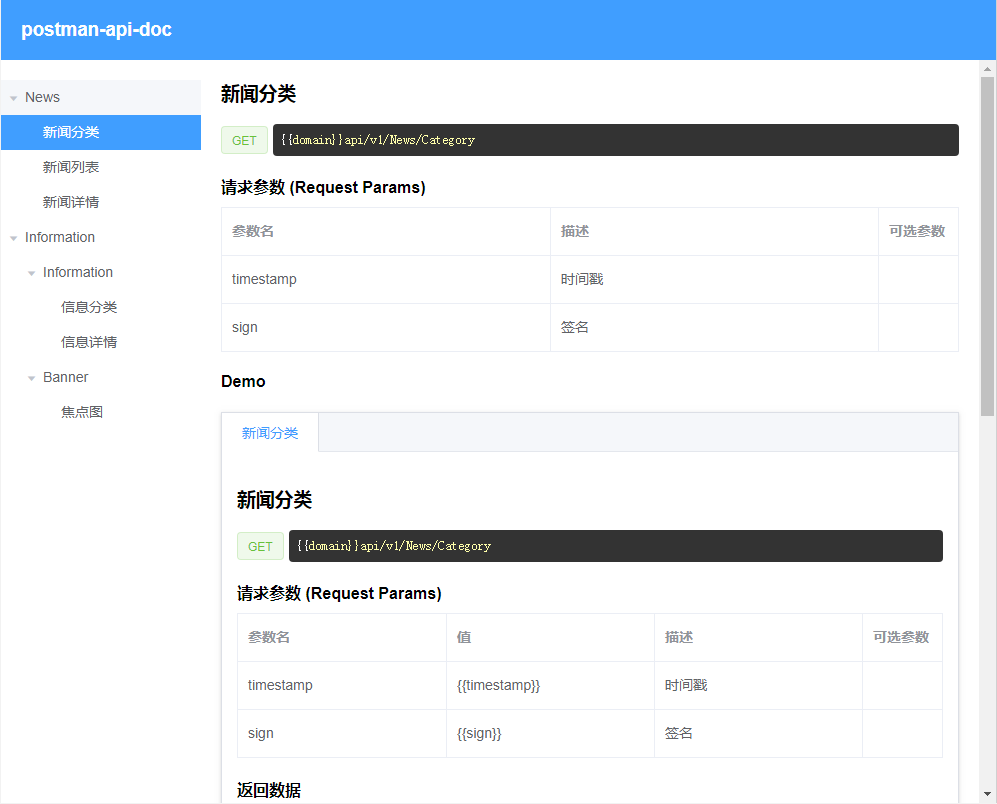This screenshot has width=997, height=804.
Task: Open the 新闻列表 documentation page
Action: (x=70, y=167)
